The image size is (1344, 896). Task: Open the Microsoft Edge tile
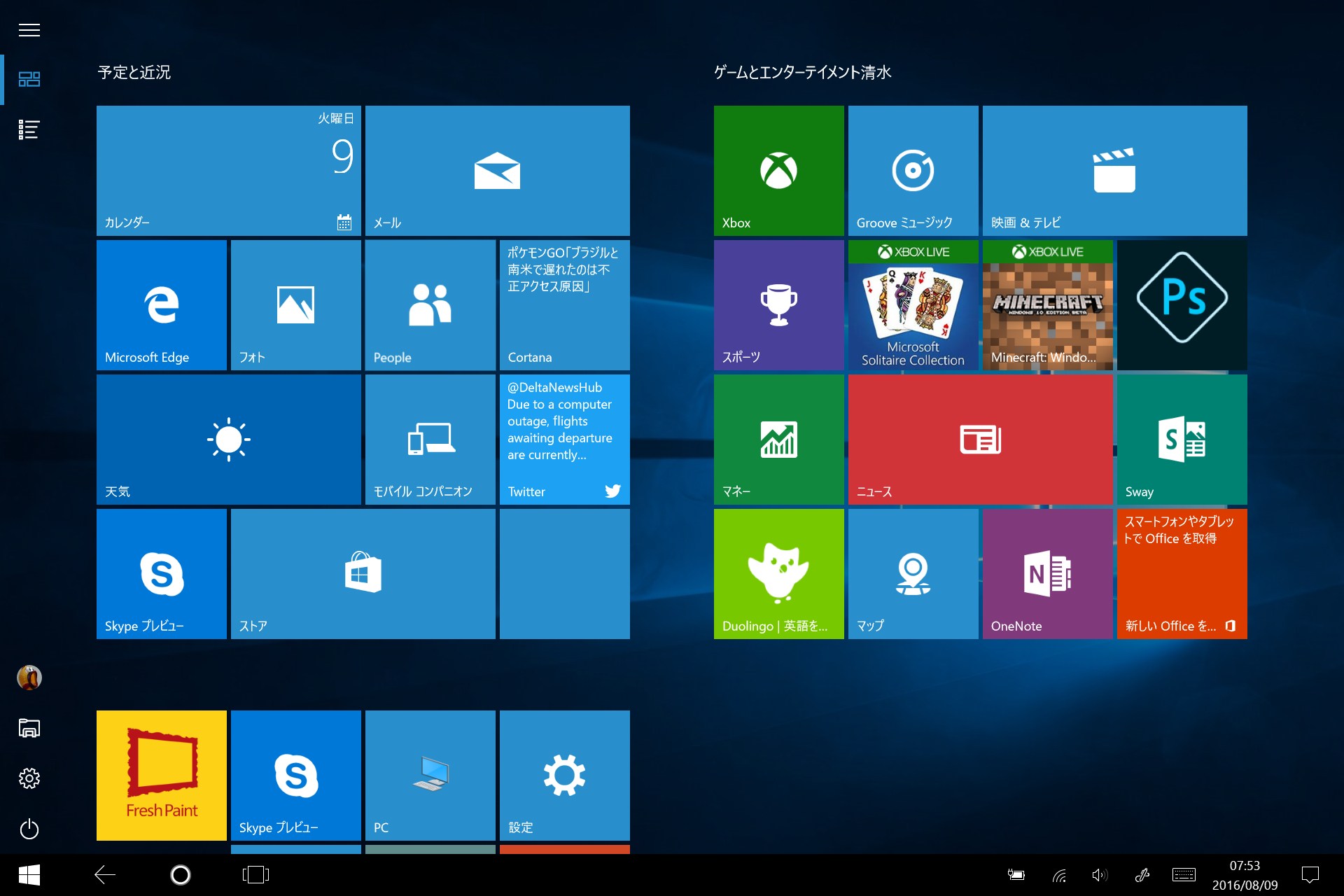pos(162,305)
